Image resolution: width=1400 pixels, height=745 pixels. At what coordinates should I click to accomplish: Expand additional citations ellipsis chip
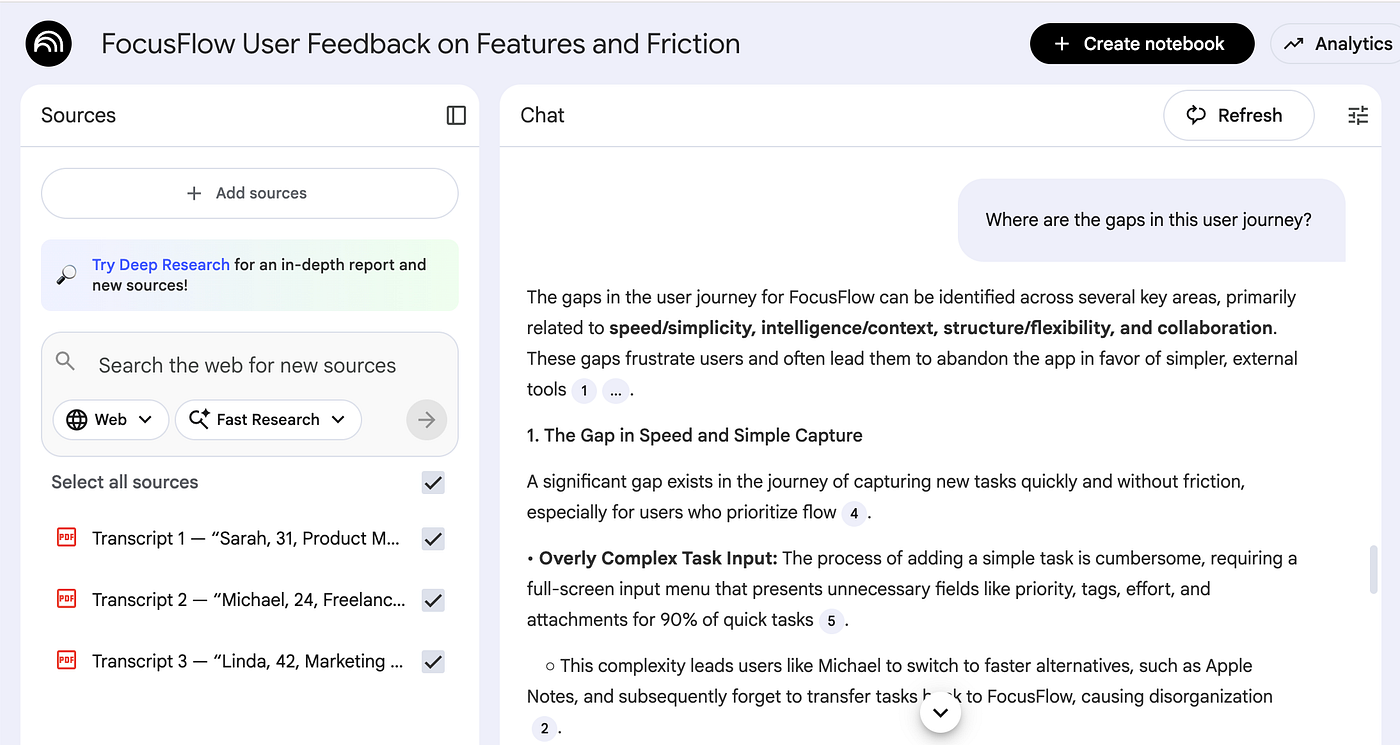[x=615, y=391]
